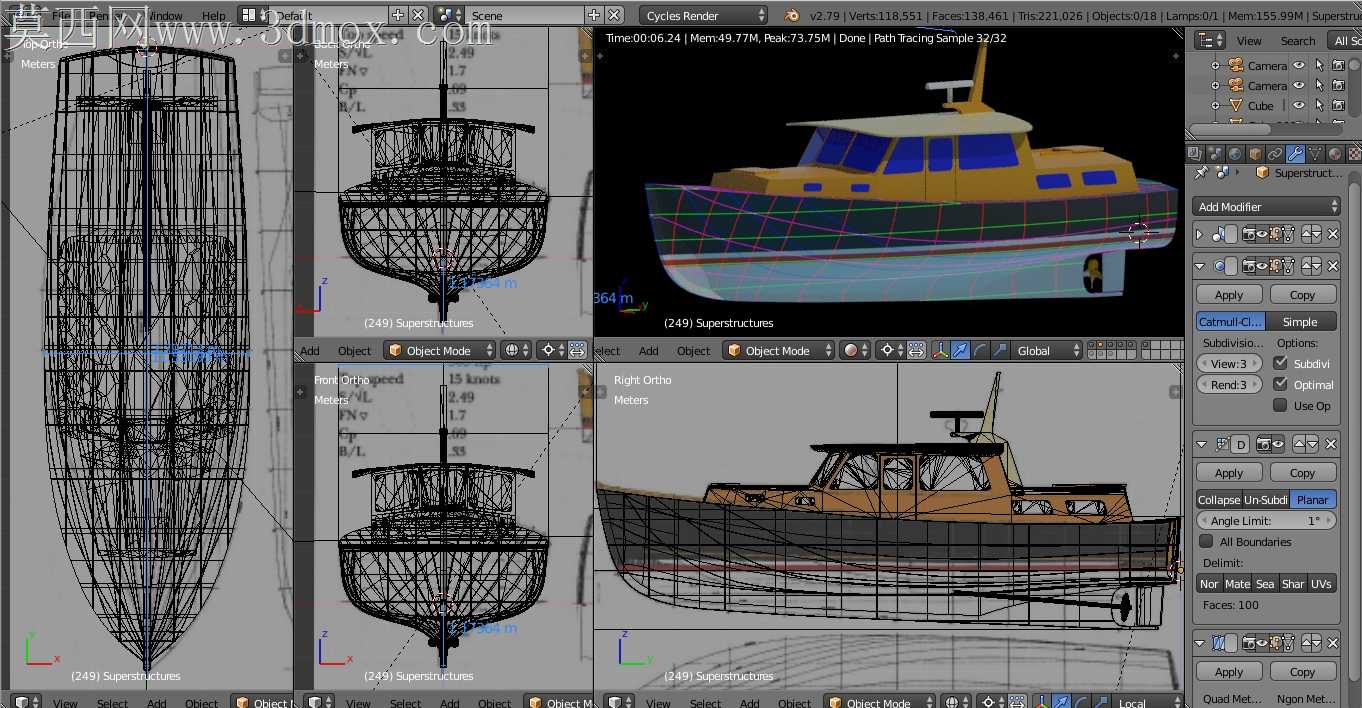This screenshot has width=1362, height=708.
Task: Open viewport shading dropdown in render viewport header
Action: [855, 350]
